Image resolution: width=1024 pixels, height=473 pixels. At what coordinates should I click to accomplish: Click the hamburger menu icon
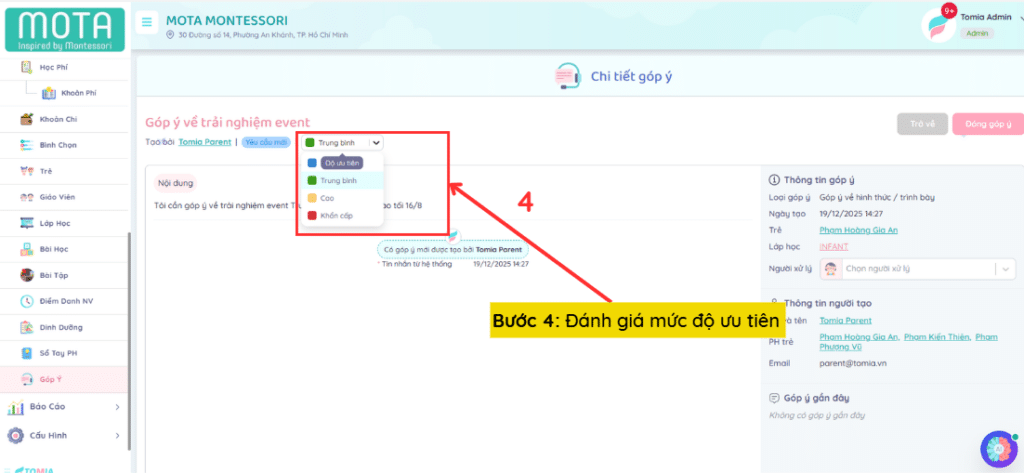click(147, 22)
